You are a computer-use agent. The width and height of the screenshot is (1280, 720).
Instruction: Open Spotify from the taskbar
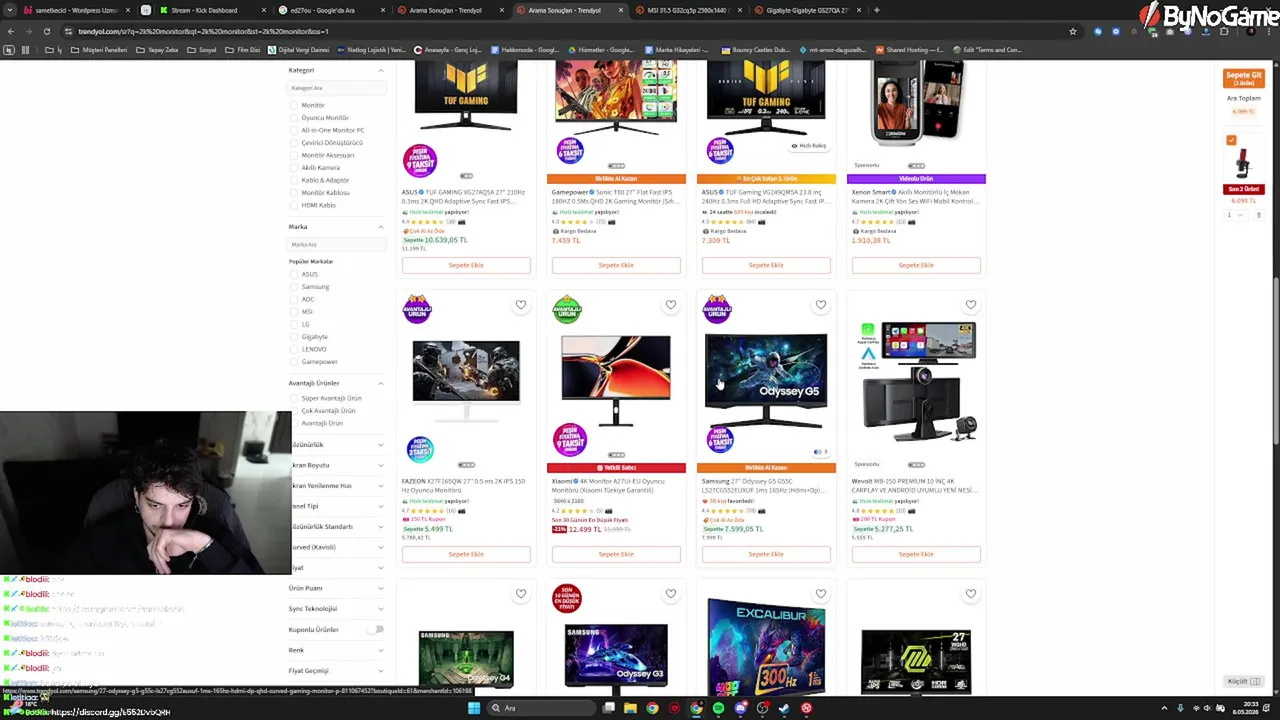click(x=718, y=708)
